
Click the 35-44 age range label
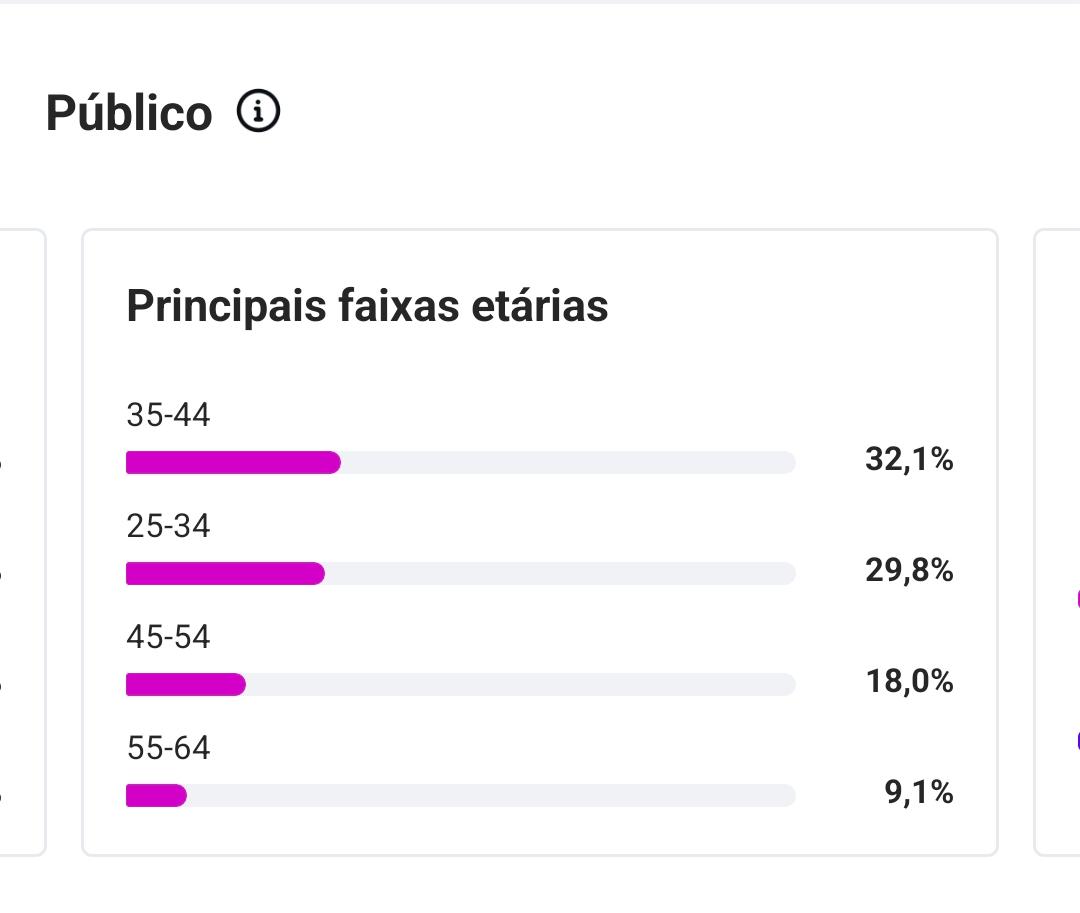click(x=168, y=415)
